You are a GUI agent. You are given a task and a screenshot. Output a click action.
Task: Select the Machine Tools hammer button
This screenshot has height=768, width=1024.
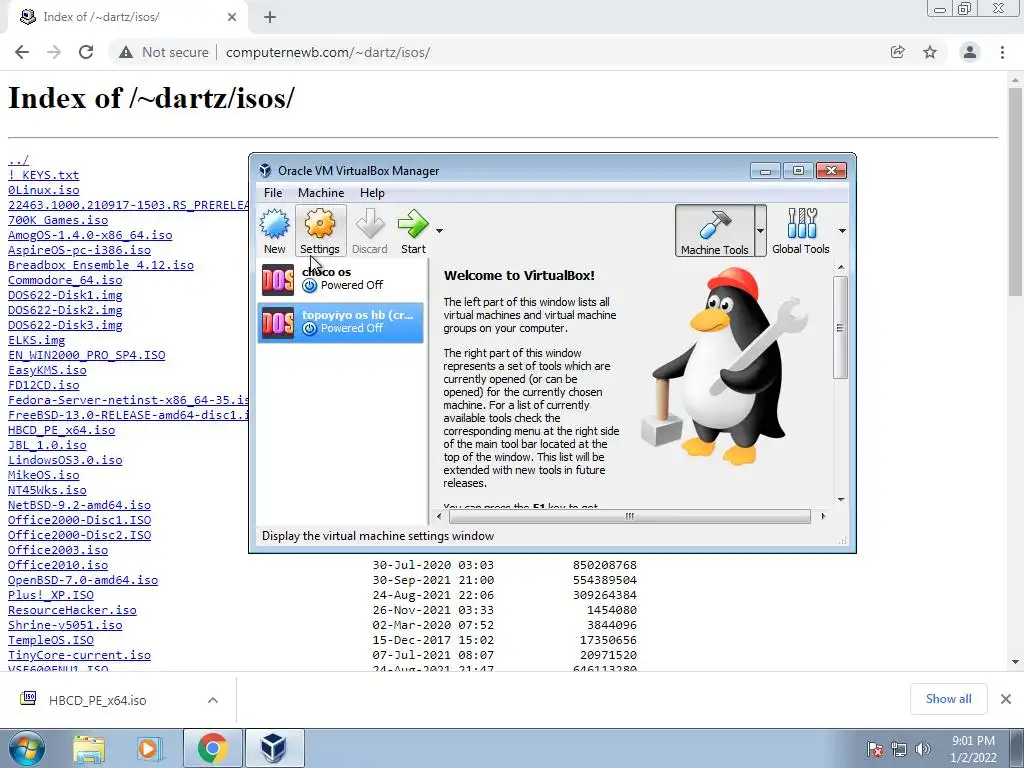pos(714,231)
